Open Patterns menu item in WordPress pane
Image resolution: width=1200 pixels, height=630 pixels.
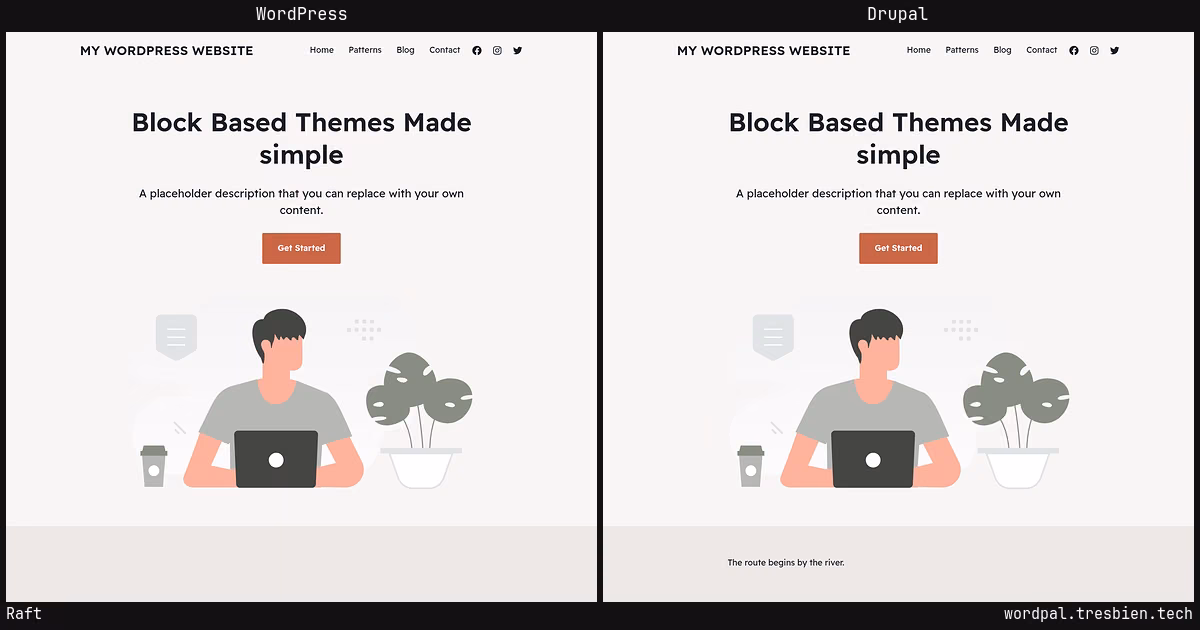pyautogui.click(x=365, y=50)
